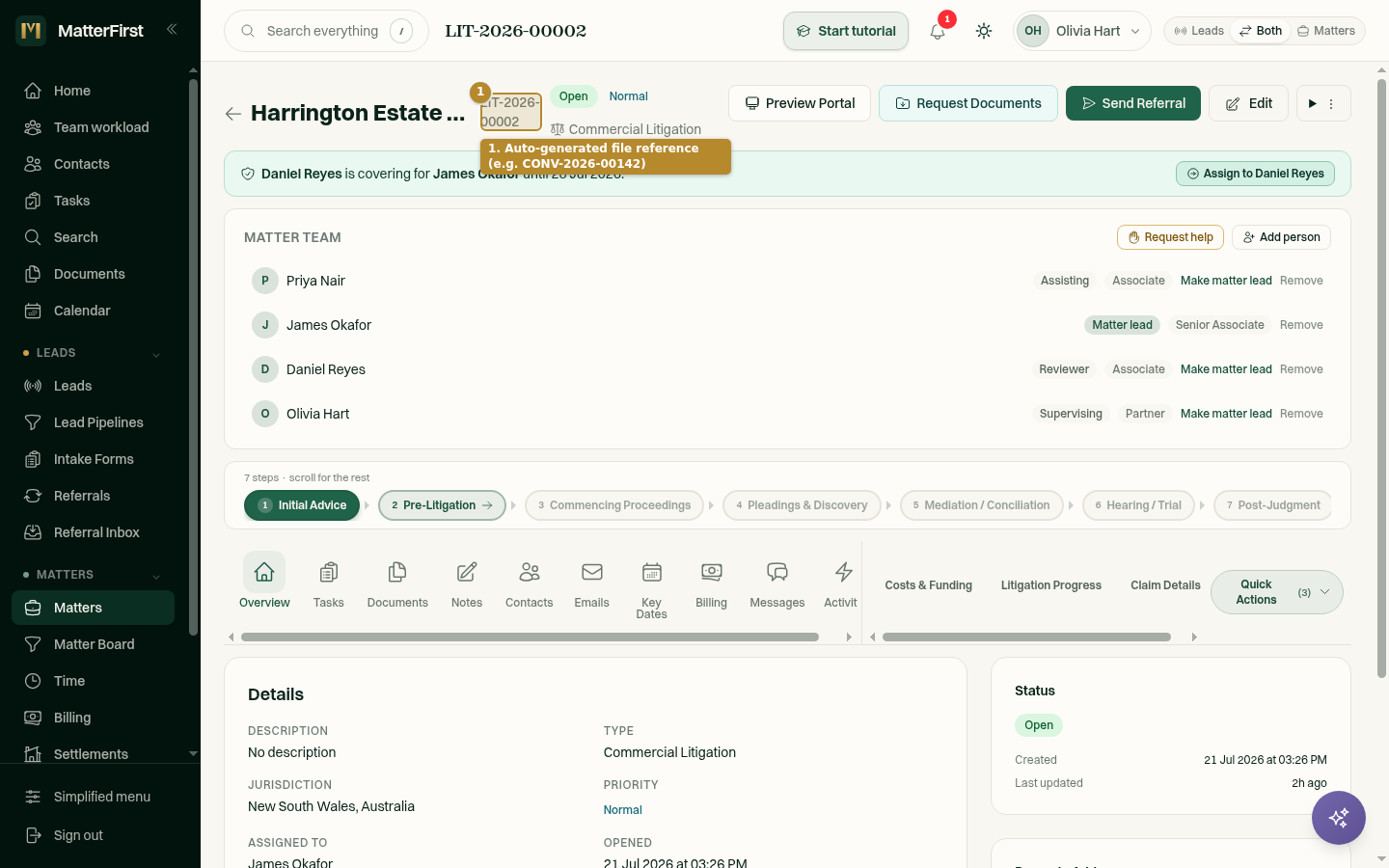Switch view mode to Both
The height and width of the screenshot is (868, 1389).
pos(1261,31)
